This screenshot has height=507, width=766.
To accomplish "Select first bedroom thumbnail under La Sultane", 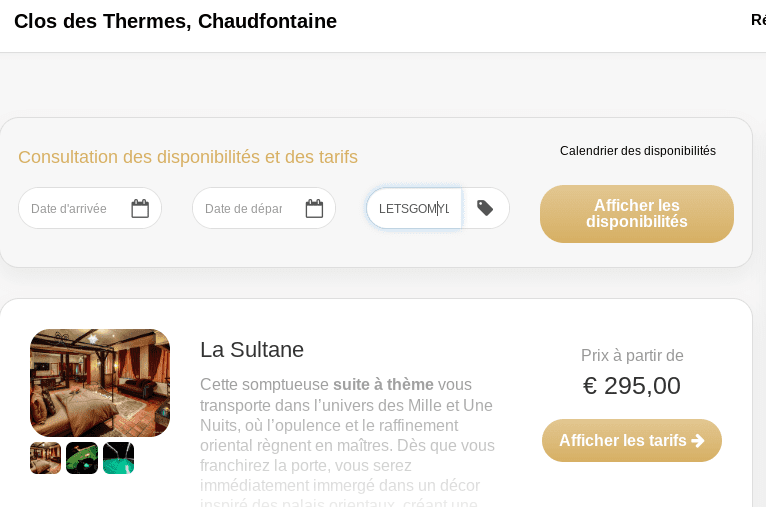I will (45, 458).
